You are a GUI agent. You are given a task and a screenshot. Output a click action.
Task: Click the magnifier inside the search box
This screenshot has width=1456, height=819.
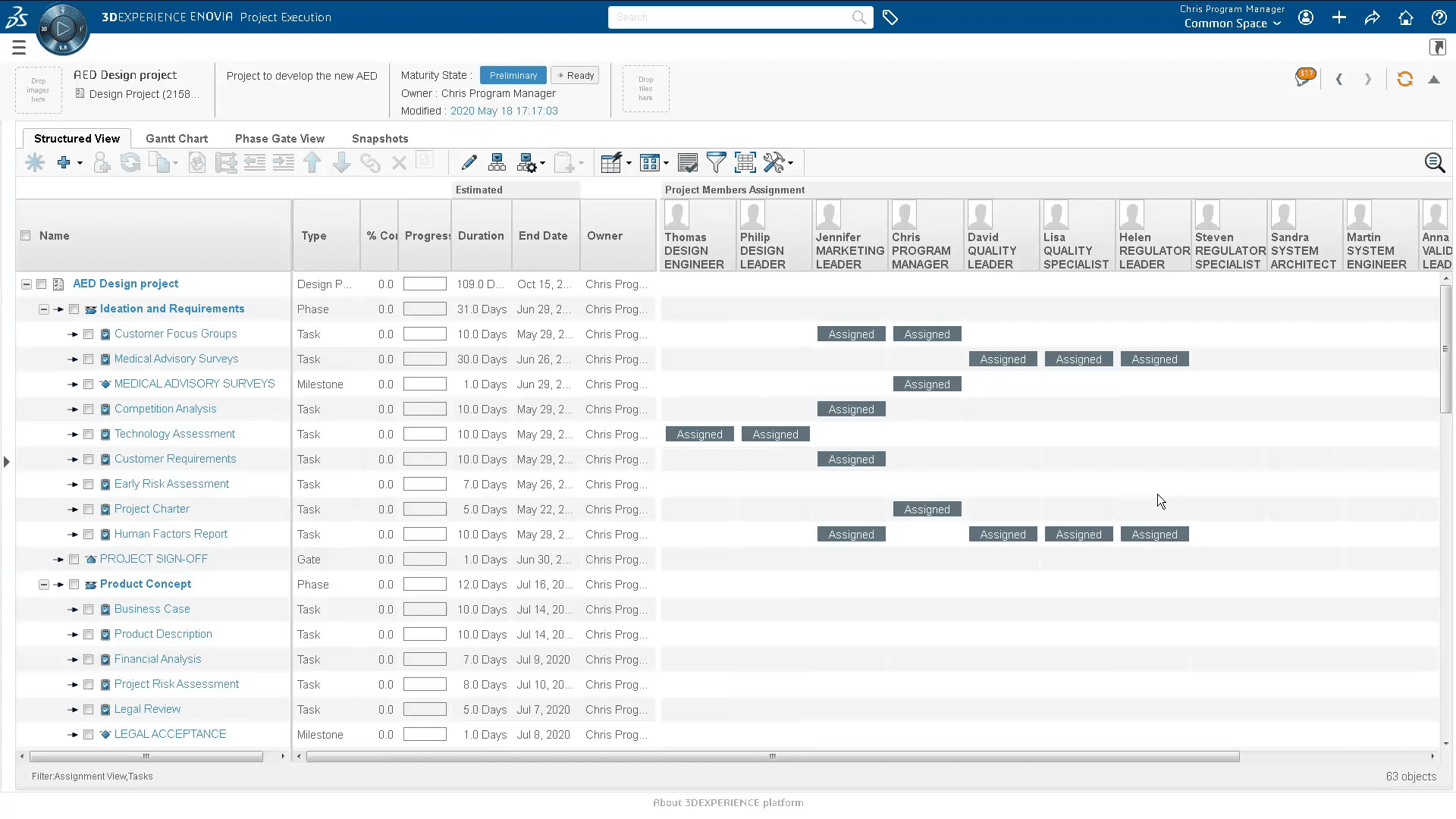[858, 17]
